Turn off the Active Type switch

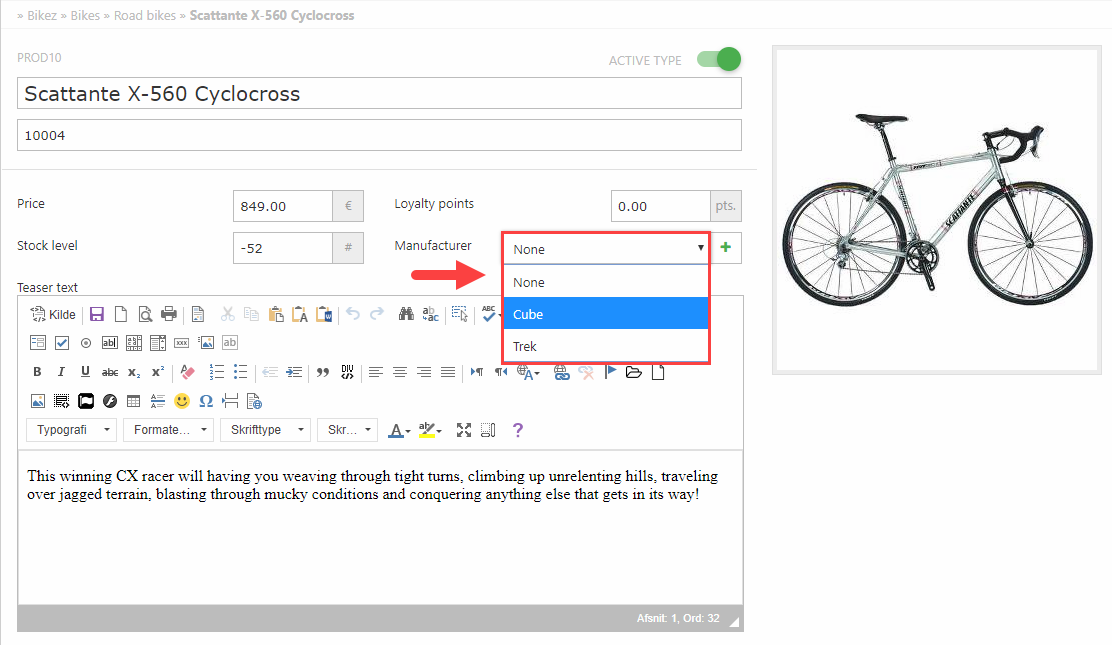(719, 60)
